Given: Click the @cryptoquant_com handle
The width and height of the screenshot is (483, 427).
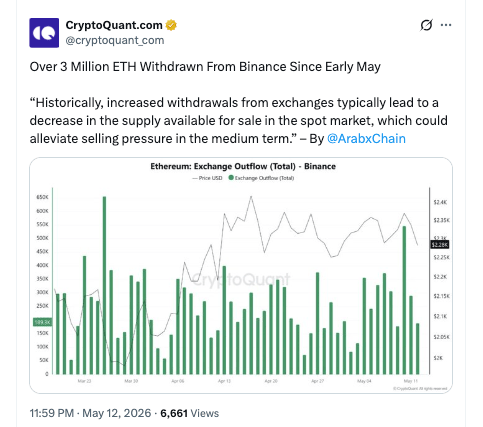Looking at the screenshot, I should point(115,40).
